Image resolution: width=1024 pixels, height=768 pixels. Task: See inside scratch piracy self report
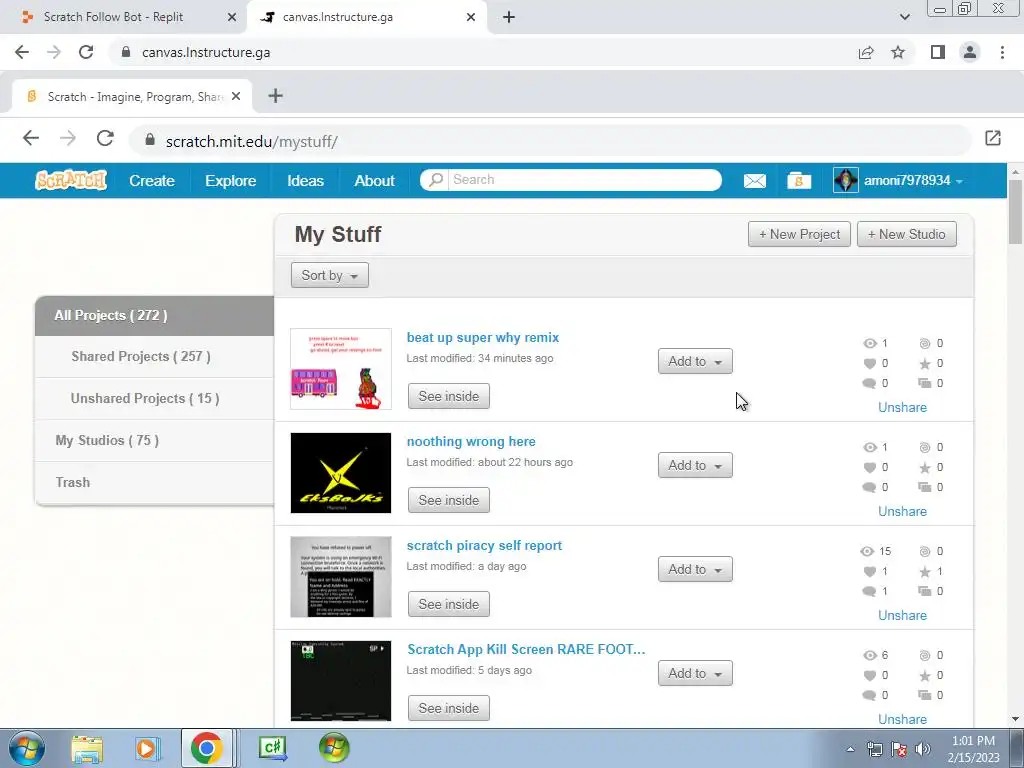tap(449, 603)
